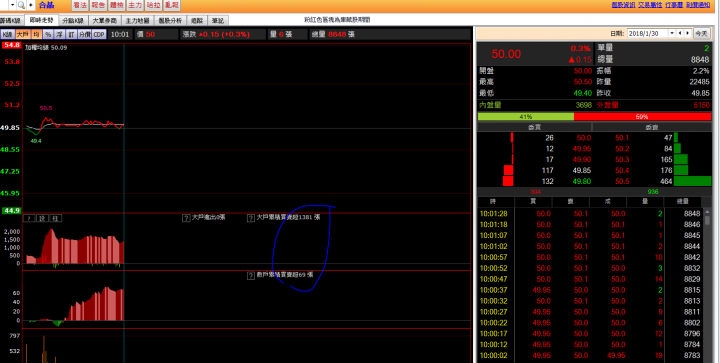Go to previous date arrow
720x363 pixels.
point(681,34)
